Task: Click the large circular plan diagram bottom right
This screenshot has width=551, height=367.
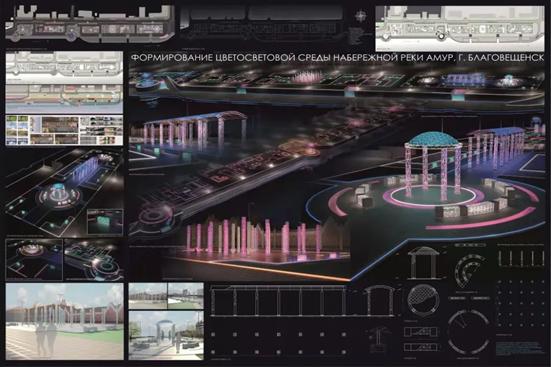Action: pyautogui.click(x=469, y=332)
